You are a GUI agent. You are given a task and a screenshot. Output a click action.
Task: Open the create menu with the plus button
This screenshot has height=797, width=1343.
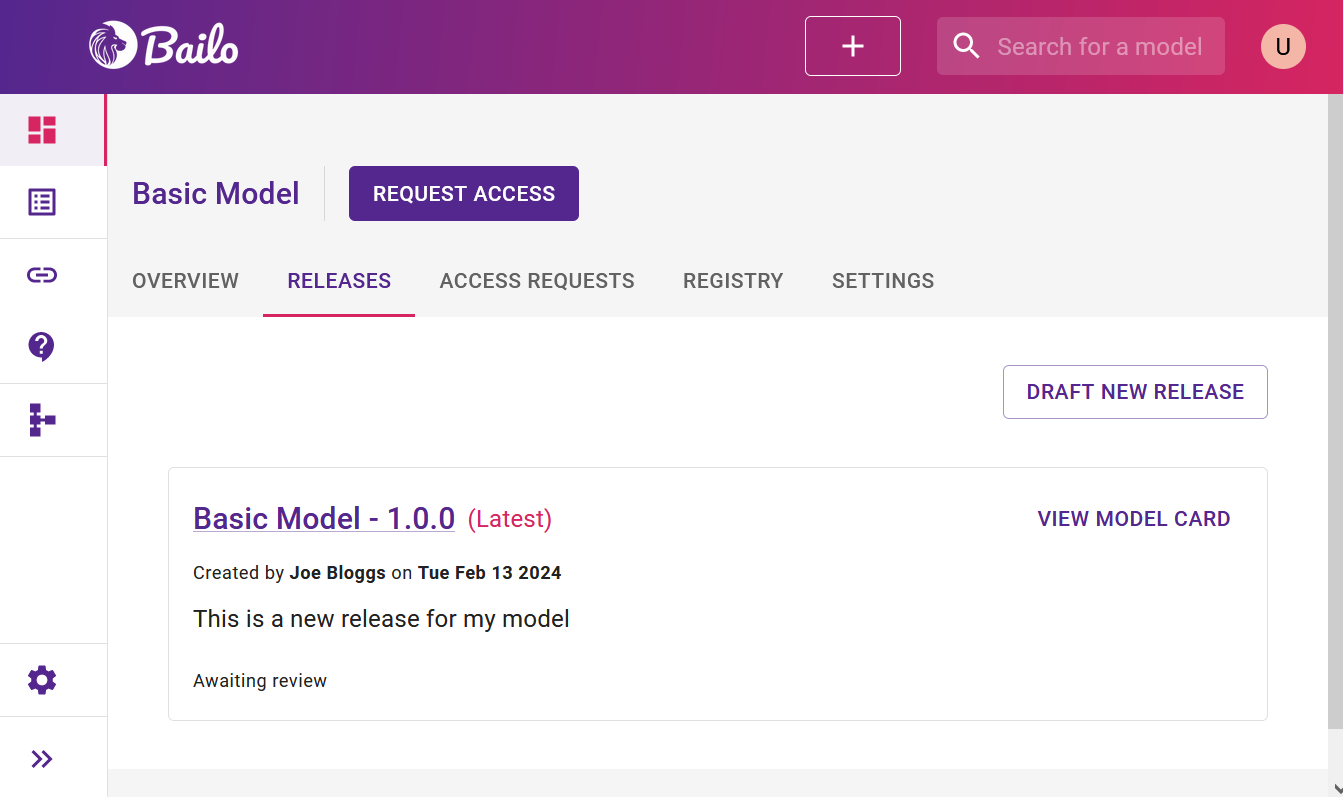point(852,45)
